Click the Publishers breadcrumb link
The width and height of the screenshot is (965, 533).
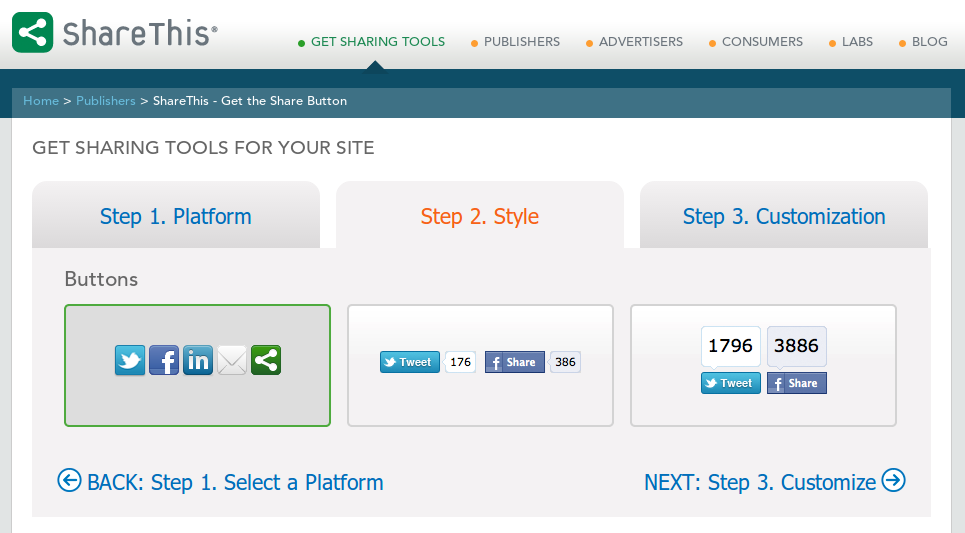pos(105,101)
